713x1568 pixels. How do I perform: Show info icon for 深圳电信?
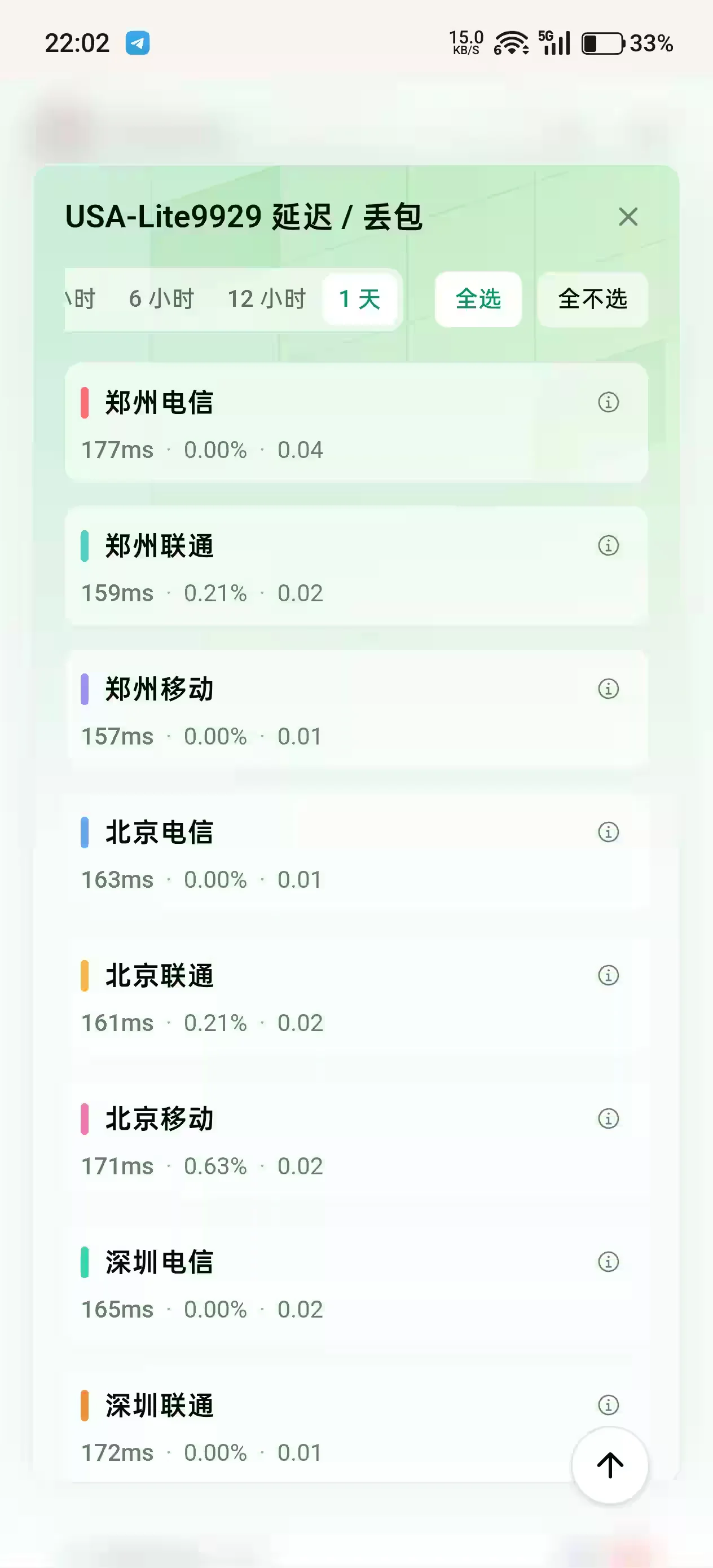pyautogui.click(x=608, y=1262)
